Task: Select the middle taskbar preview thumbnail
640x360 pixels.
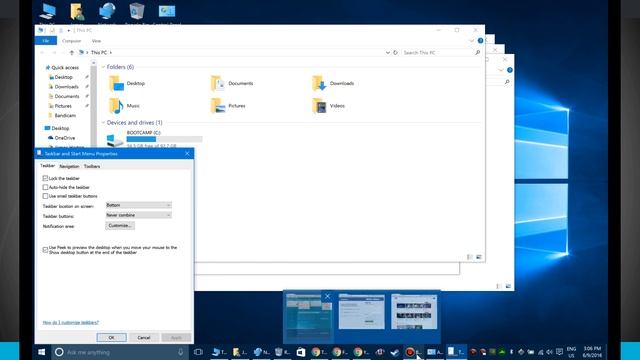Action: (x=362, y=312)
